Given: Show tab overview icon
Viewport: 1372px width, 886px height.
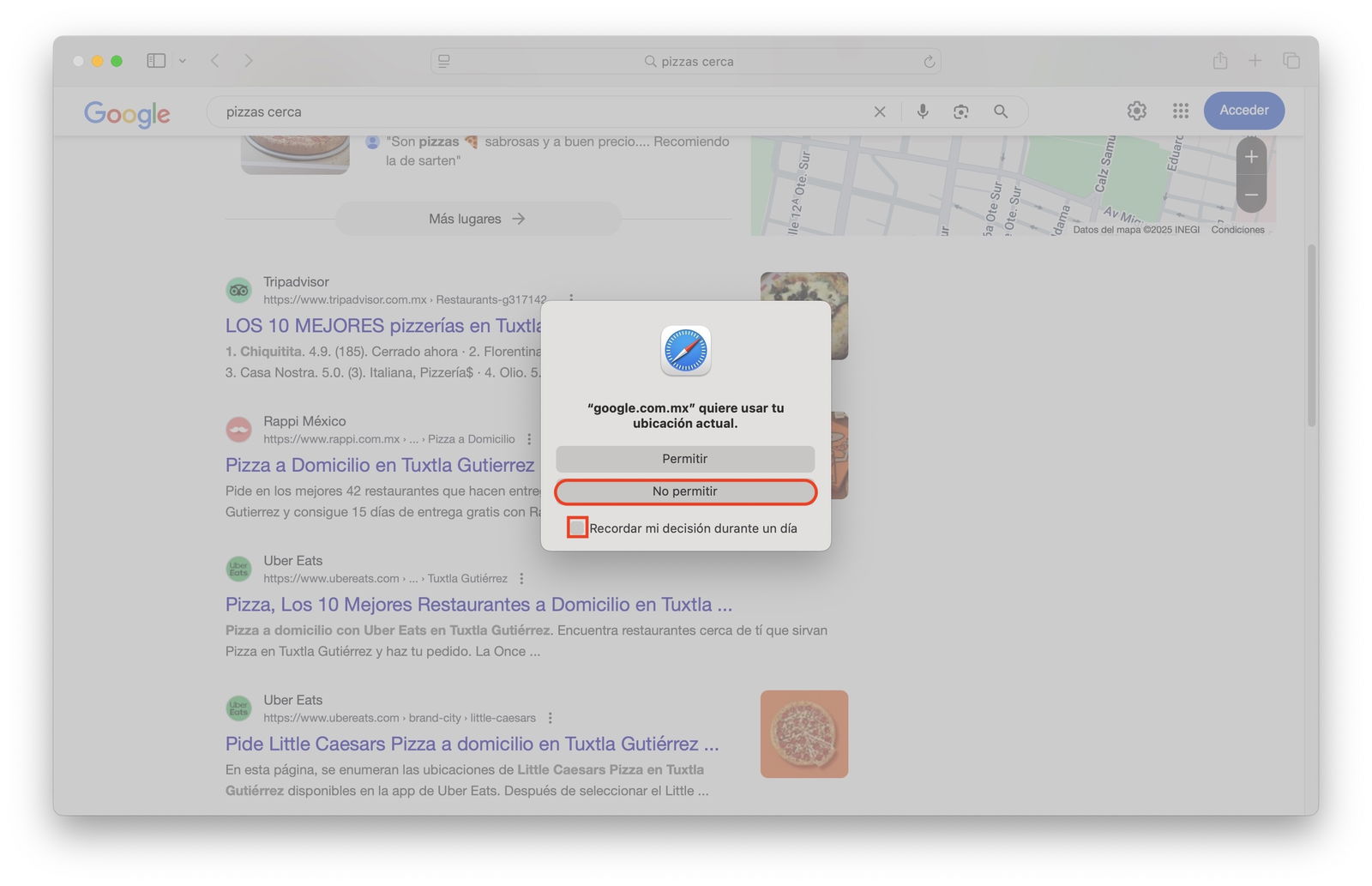Looking at the screenshot, I should 1291,60.
